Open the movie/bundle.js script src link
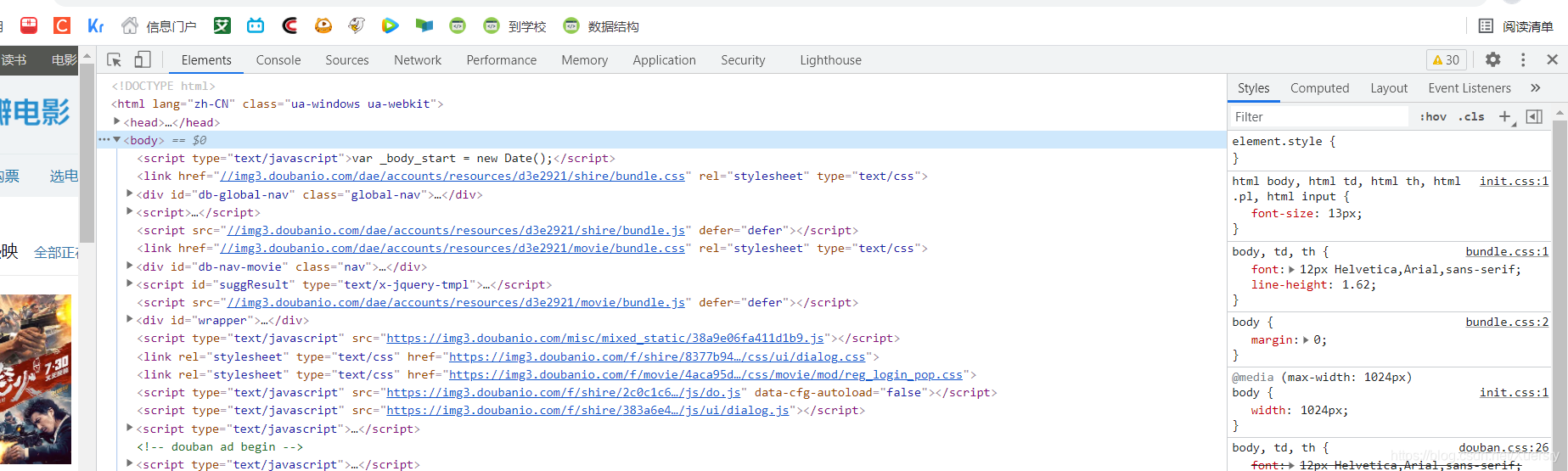Image resolution: width=1568 pixels, height=471 pixels. point(456,303)
